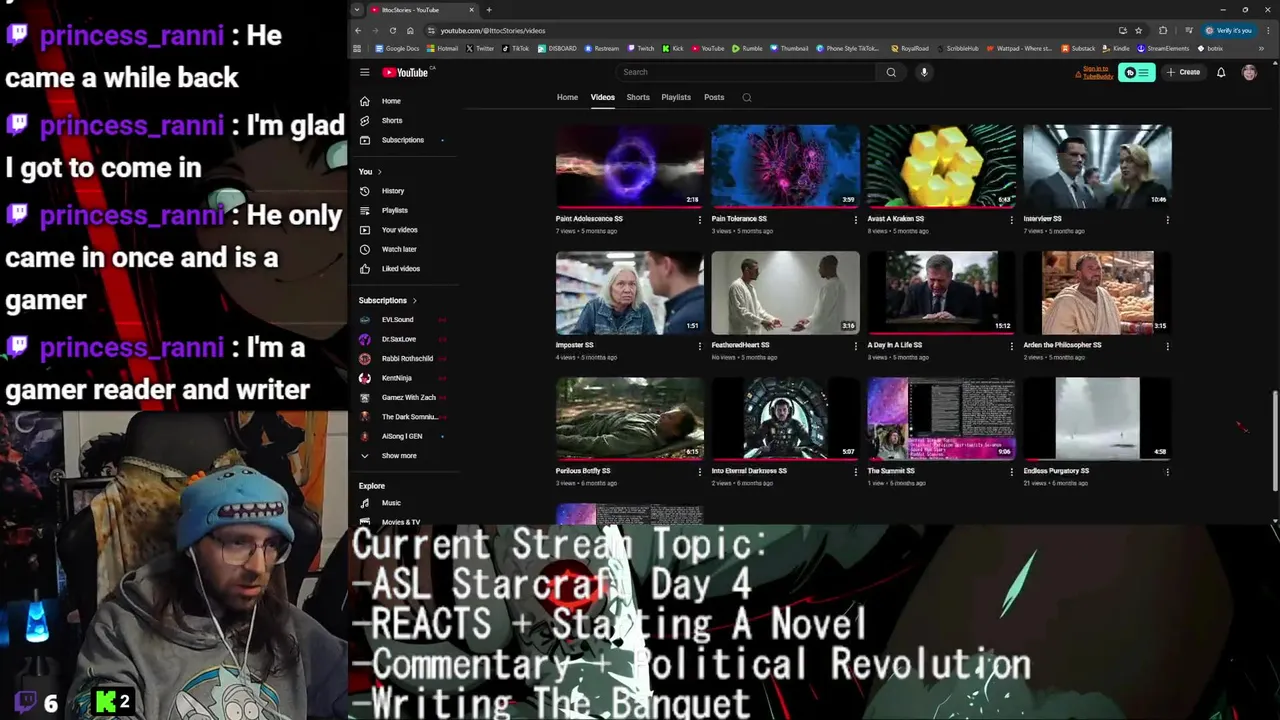Play the Perilous Botfly SS thumbnail

pyautogui.click(x=629, y=418)
